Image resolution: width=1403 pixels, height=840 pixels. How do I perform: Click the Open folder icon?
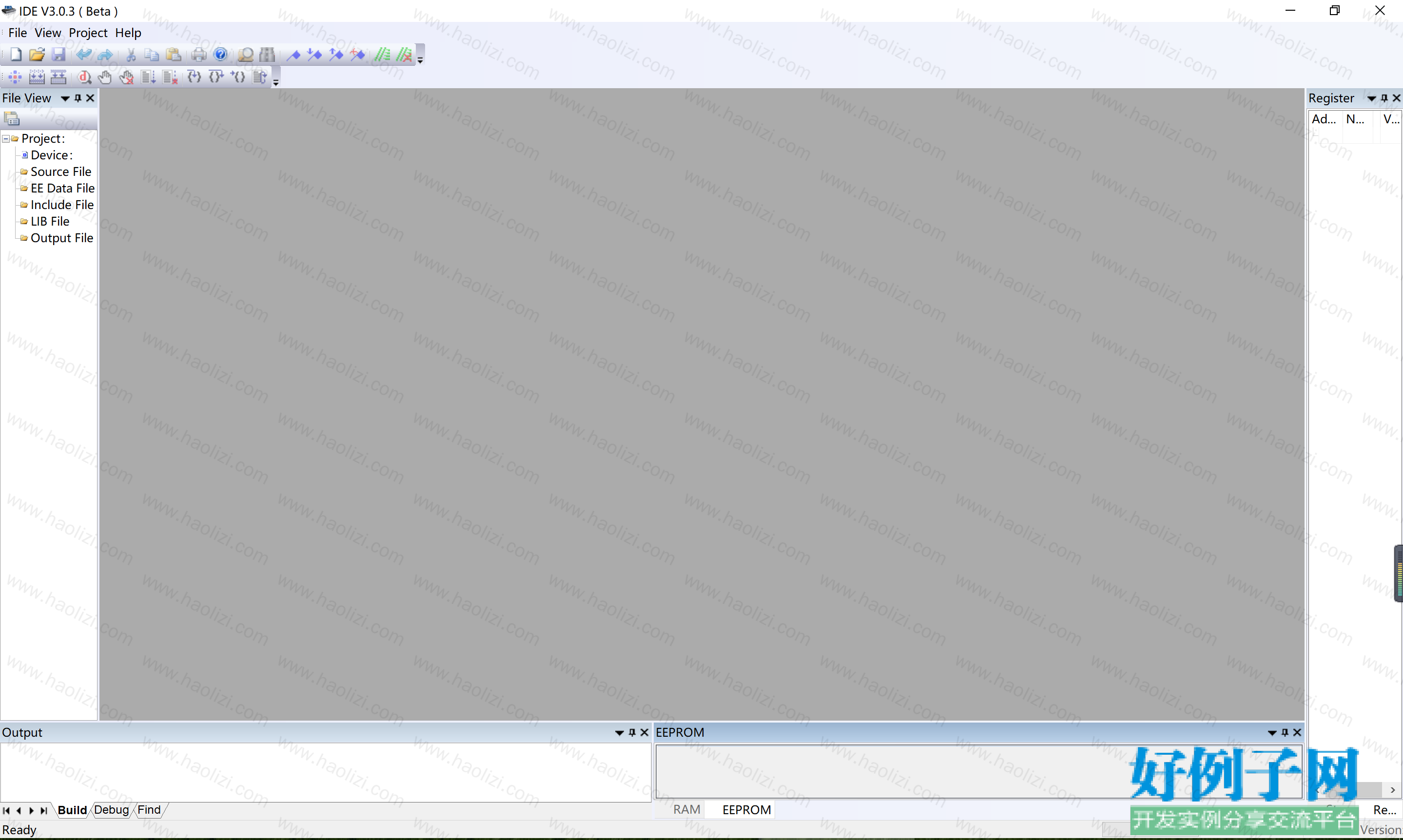(37, 55)
